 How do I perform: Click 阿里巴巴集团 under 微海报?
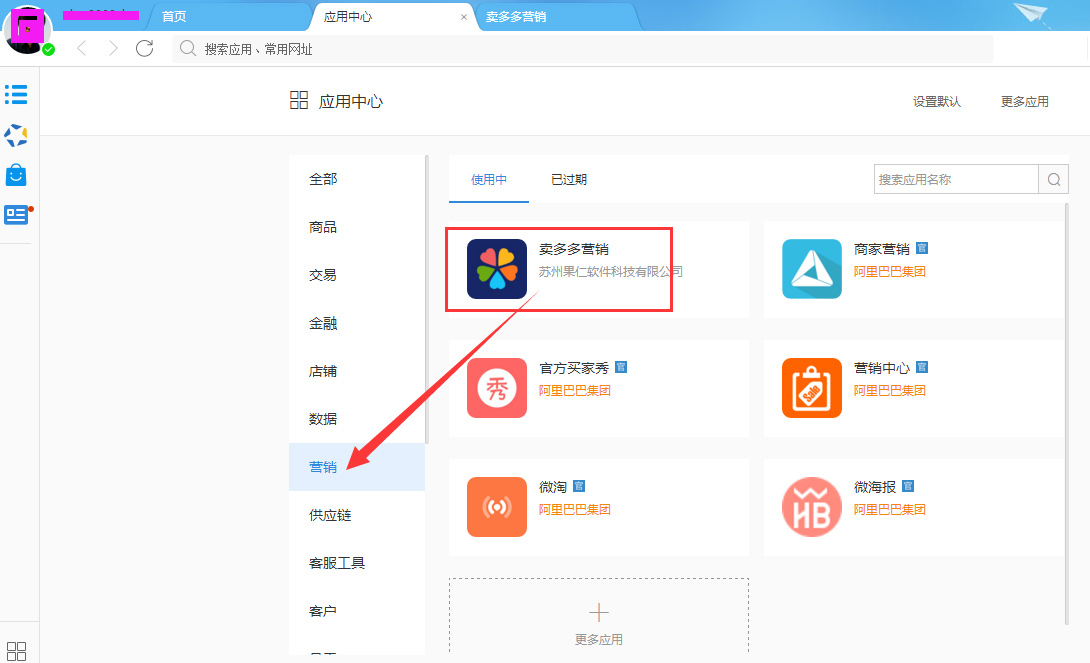click(x=889, y=509)
